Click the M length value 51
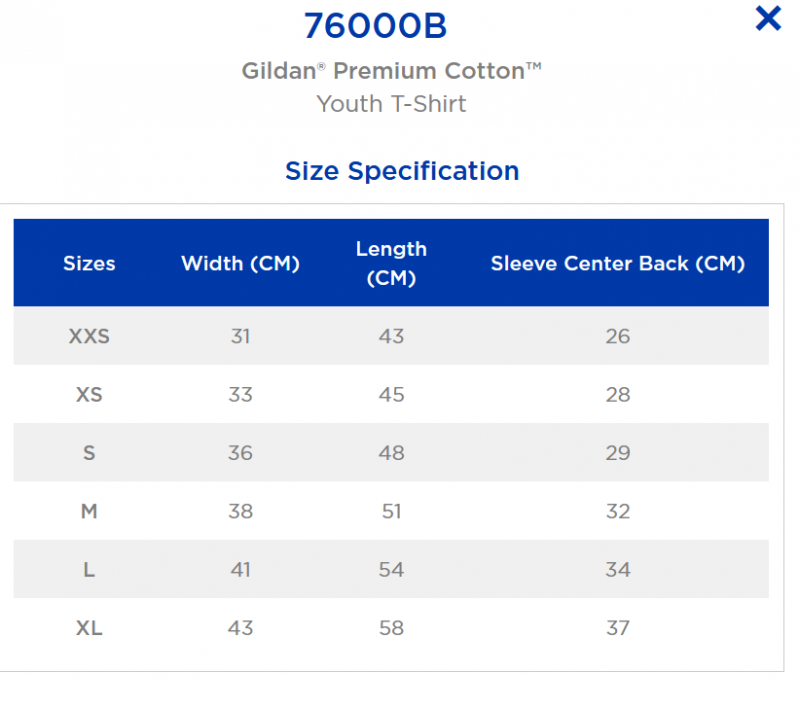 pos(391,511)
